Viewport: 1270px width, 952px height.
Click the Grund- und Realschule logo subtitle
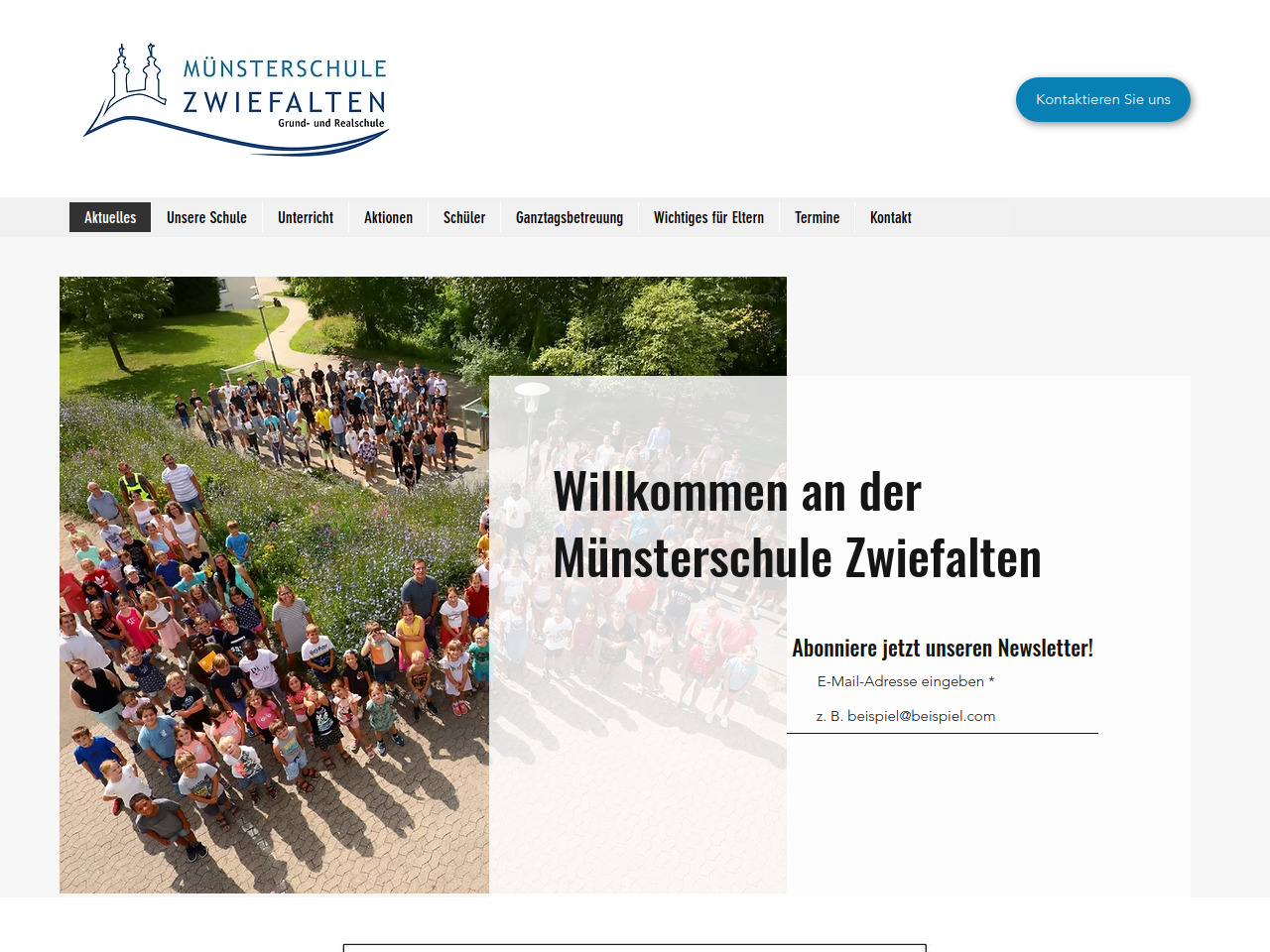330,124
